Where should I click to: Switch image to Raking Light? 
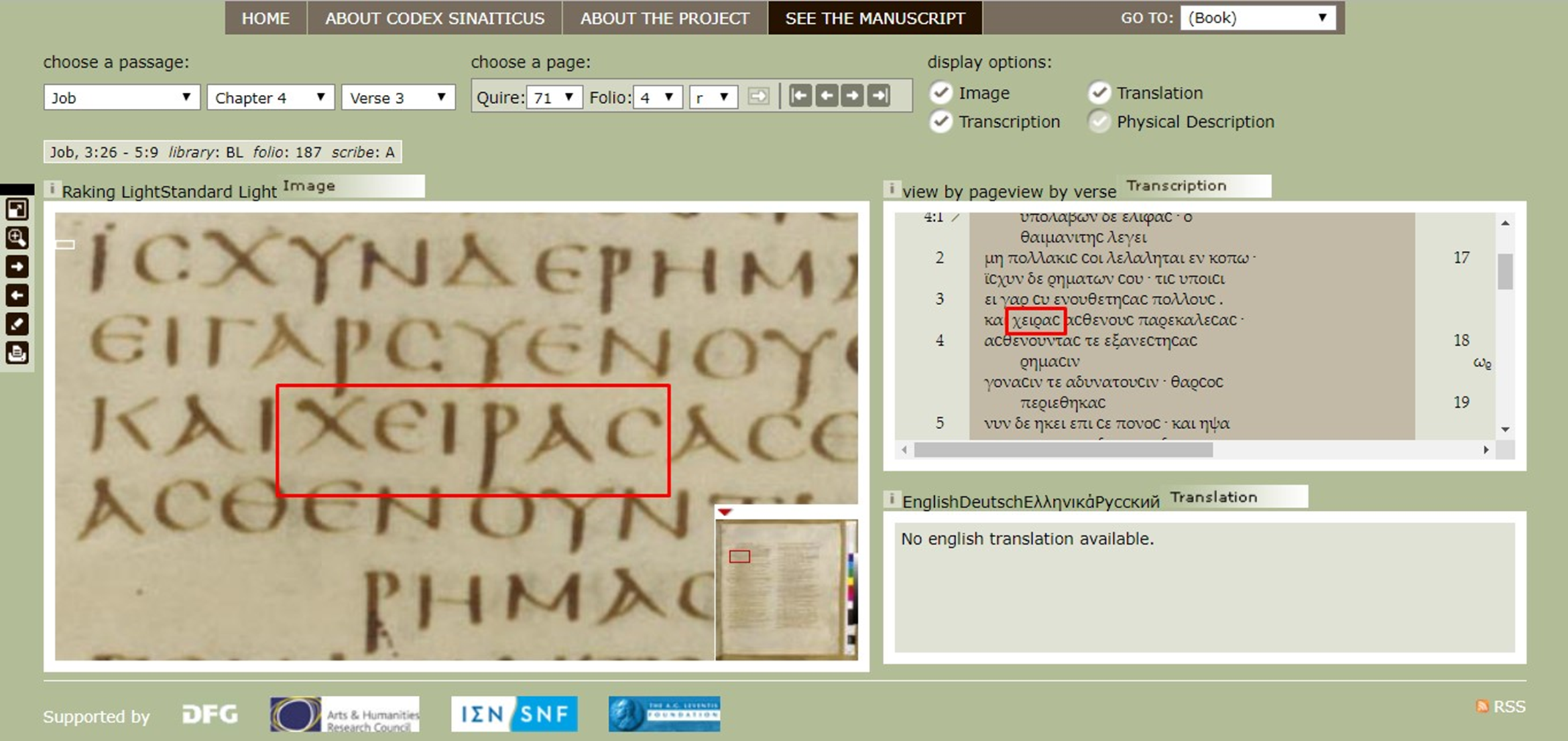point(111,192)
